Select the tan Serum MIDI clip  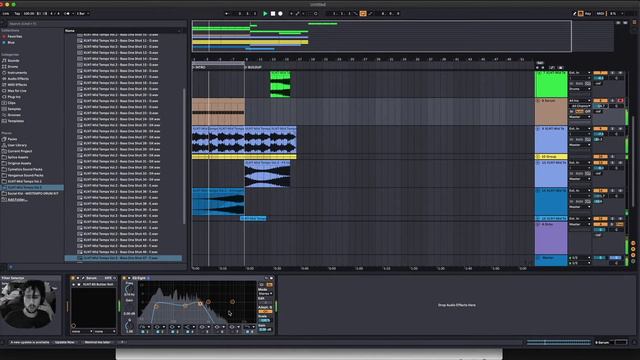218,111
